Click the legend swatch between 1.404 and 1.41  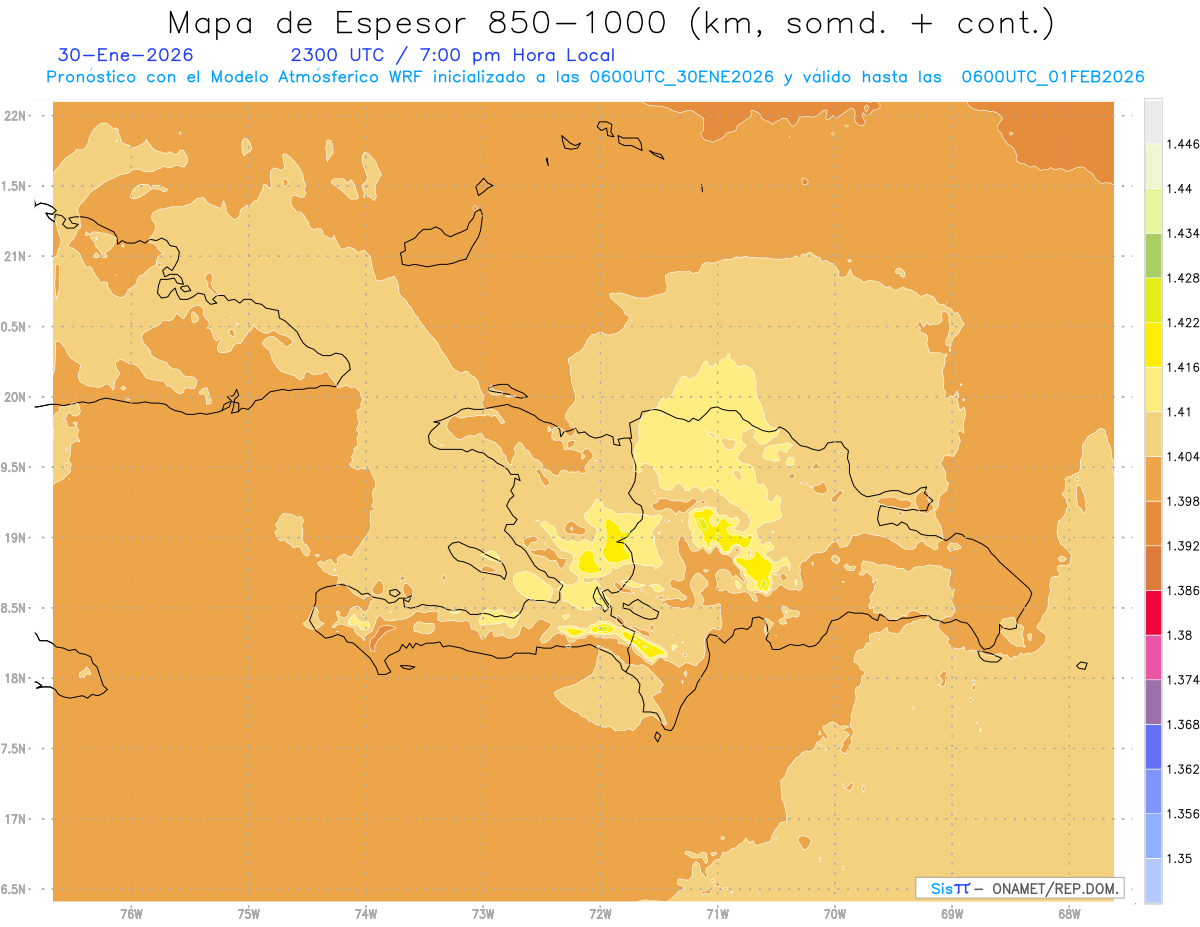(1153, 434)
